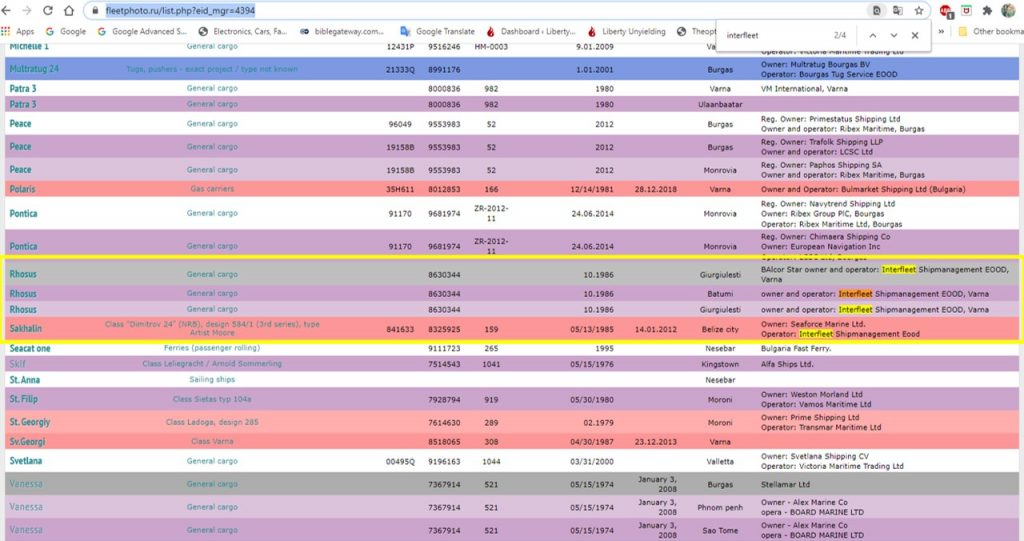
Task: Open the red extension icon with badge
Action: point(946,10)
